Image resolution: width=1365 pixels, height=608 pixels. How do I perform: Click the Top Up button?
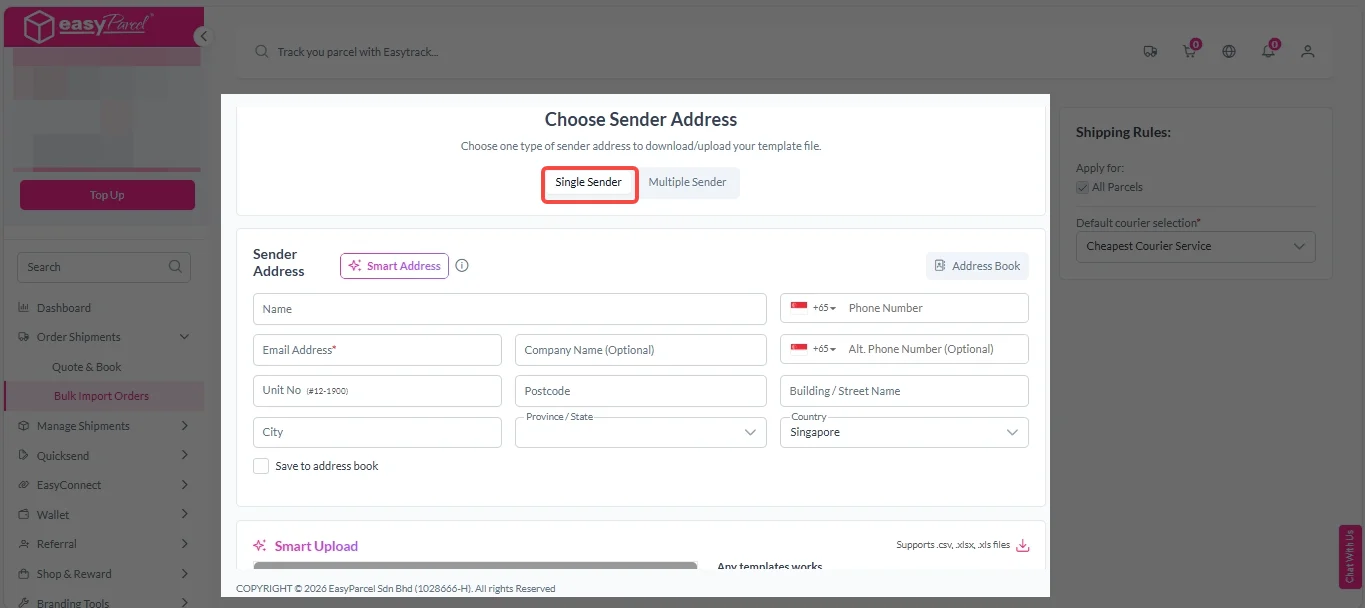(107, 195)
